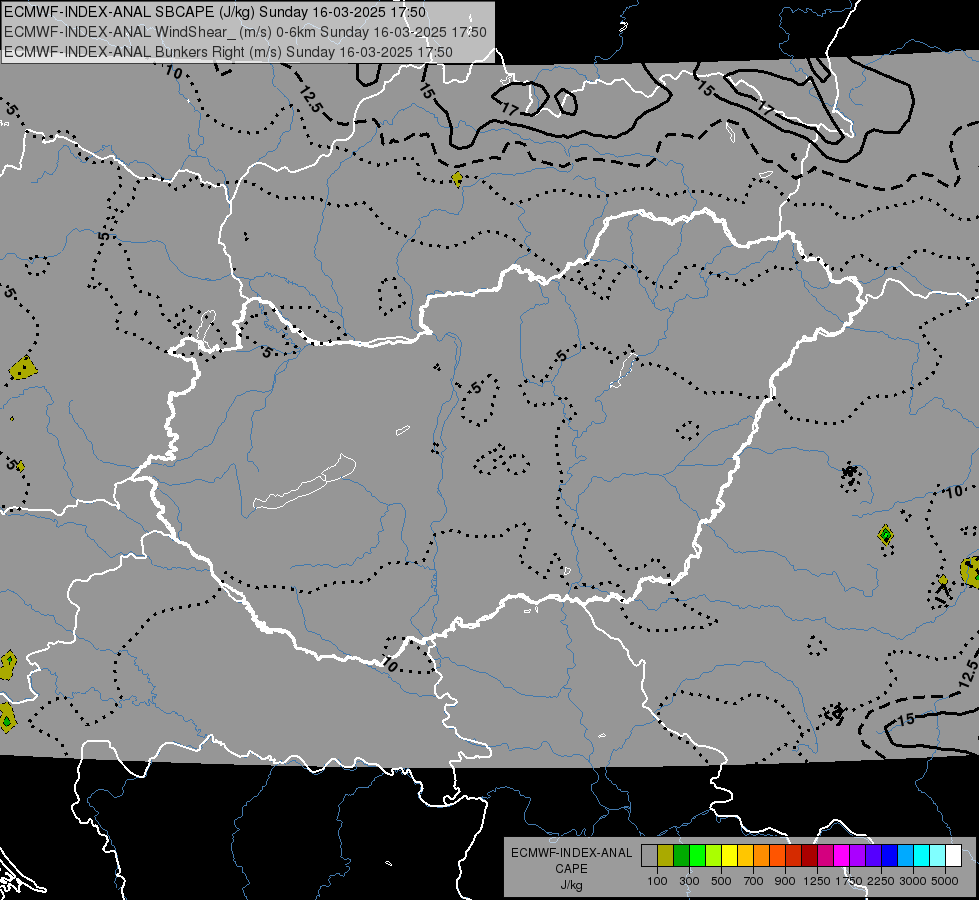This screenshot has height=900, width=979.
Task: Select the pale cyan legend swatch
Action: pos(938,855)
